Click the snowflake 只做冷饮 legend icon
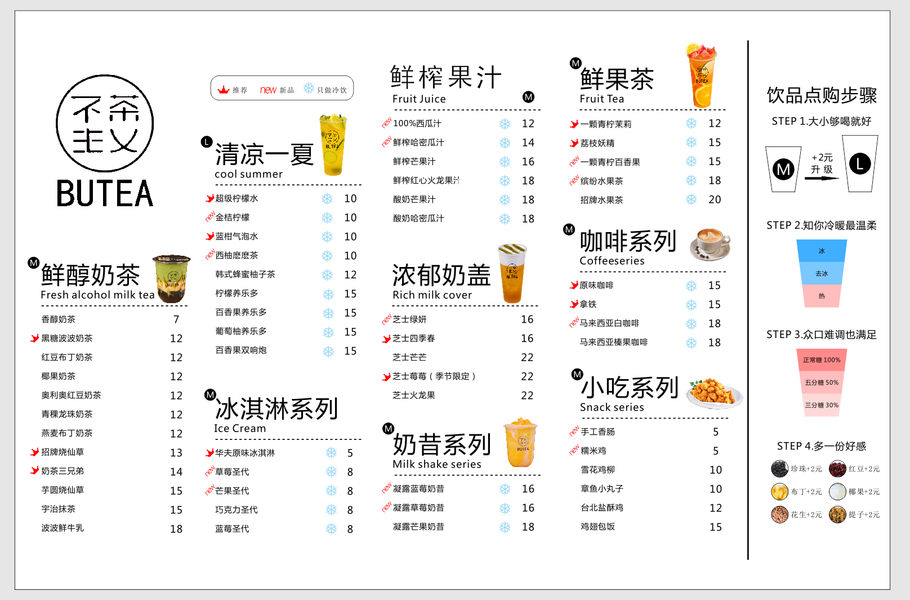Viewport: 910px width, 600px height. point(309,88)
